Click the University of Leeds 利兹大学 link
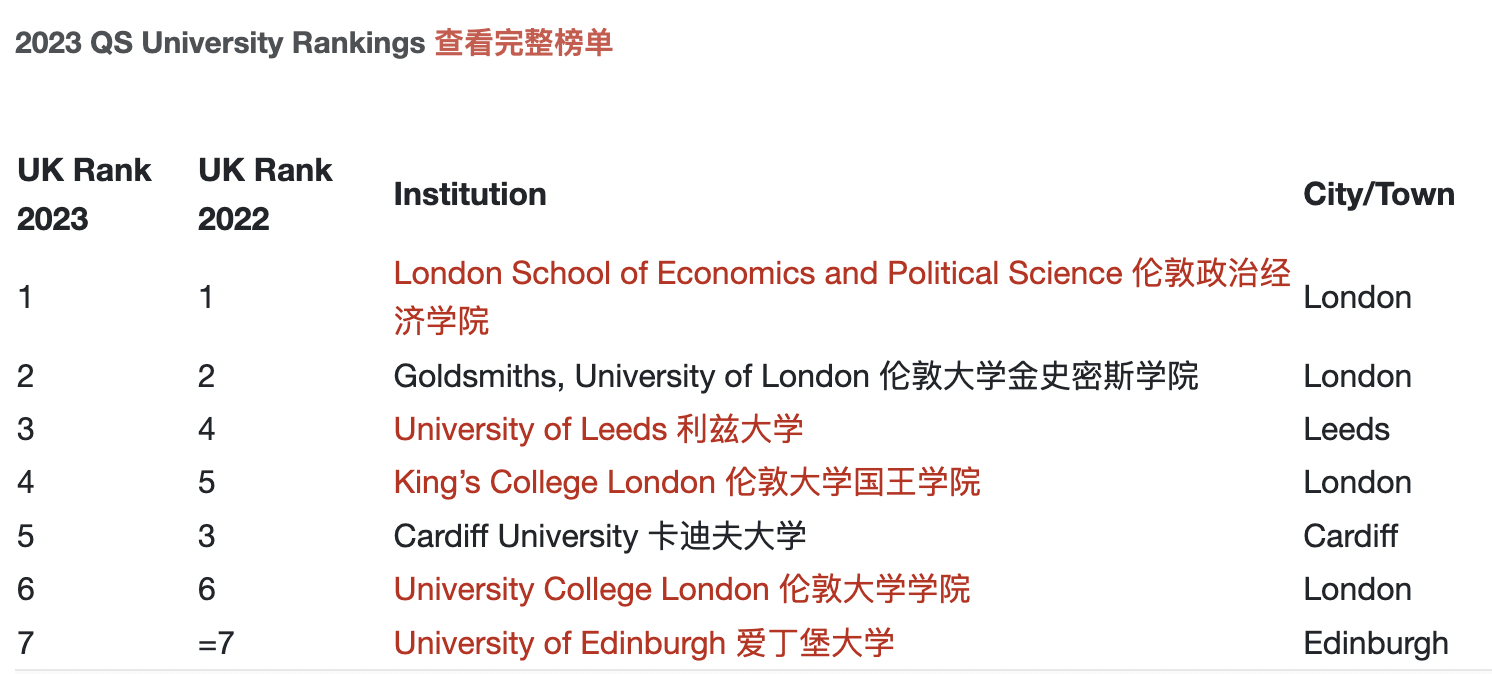This screenshot has width=1492, height=674. pos(598,430)
